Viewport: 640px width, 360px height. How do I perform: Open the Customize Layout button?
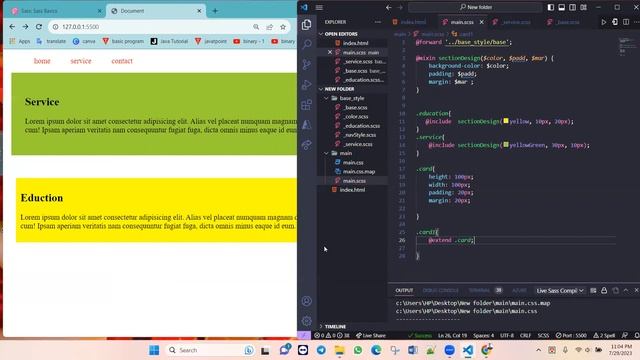(x=584, y=7)
